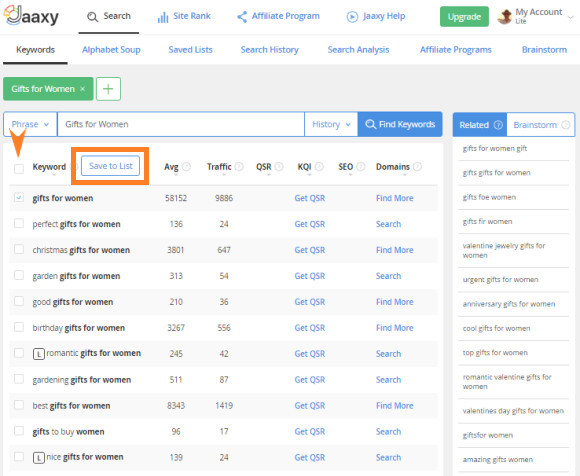Screen dimensions: 580x476
Task: Expand the My Account menu chevron
Action: click(x=570, y=17)
